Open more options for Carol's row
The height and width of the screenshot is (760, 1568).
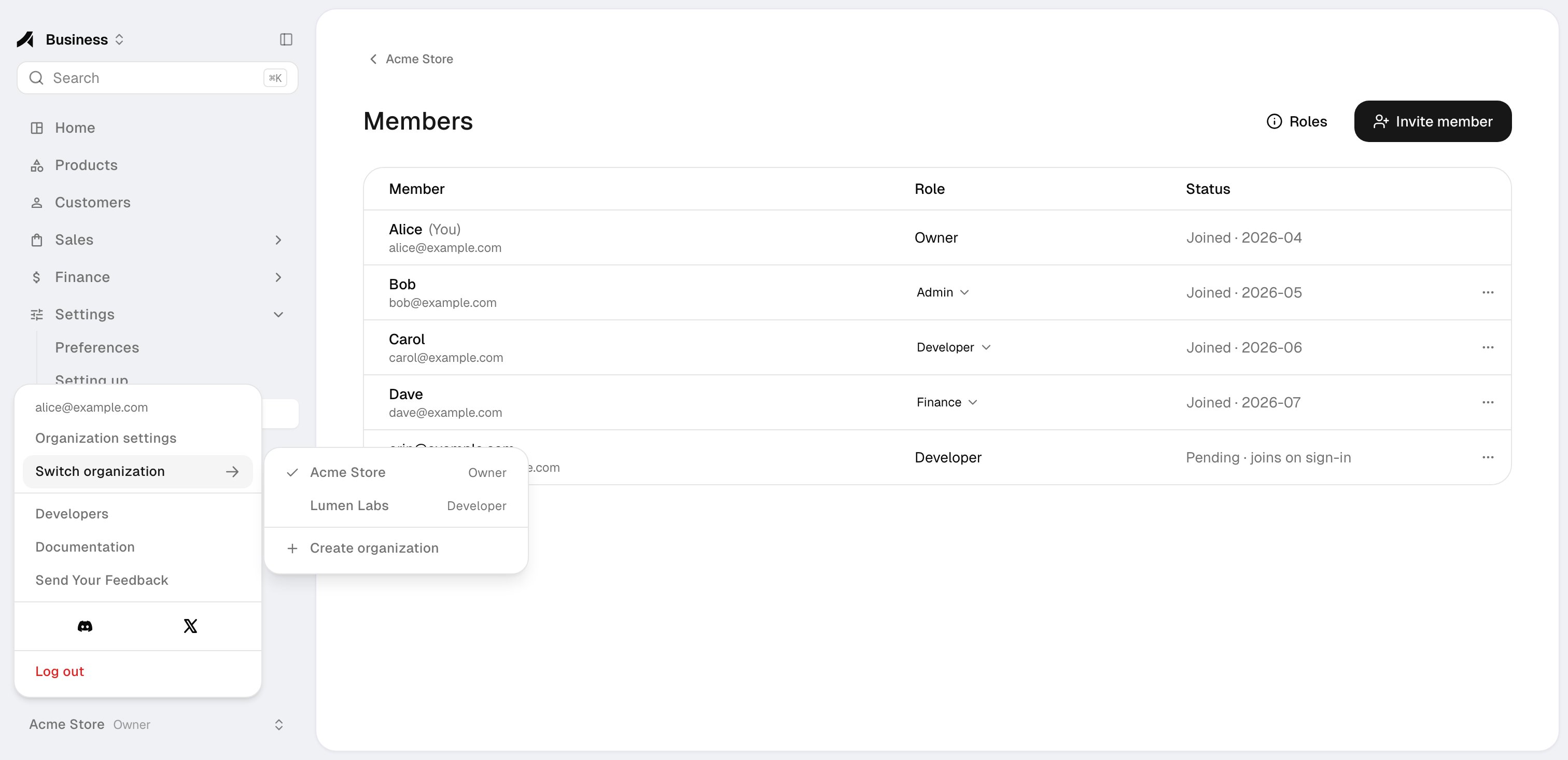tap(1488, 347)
